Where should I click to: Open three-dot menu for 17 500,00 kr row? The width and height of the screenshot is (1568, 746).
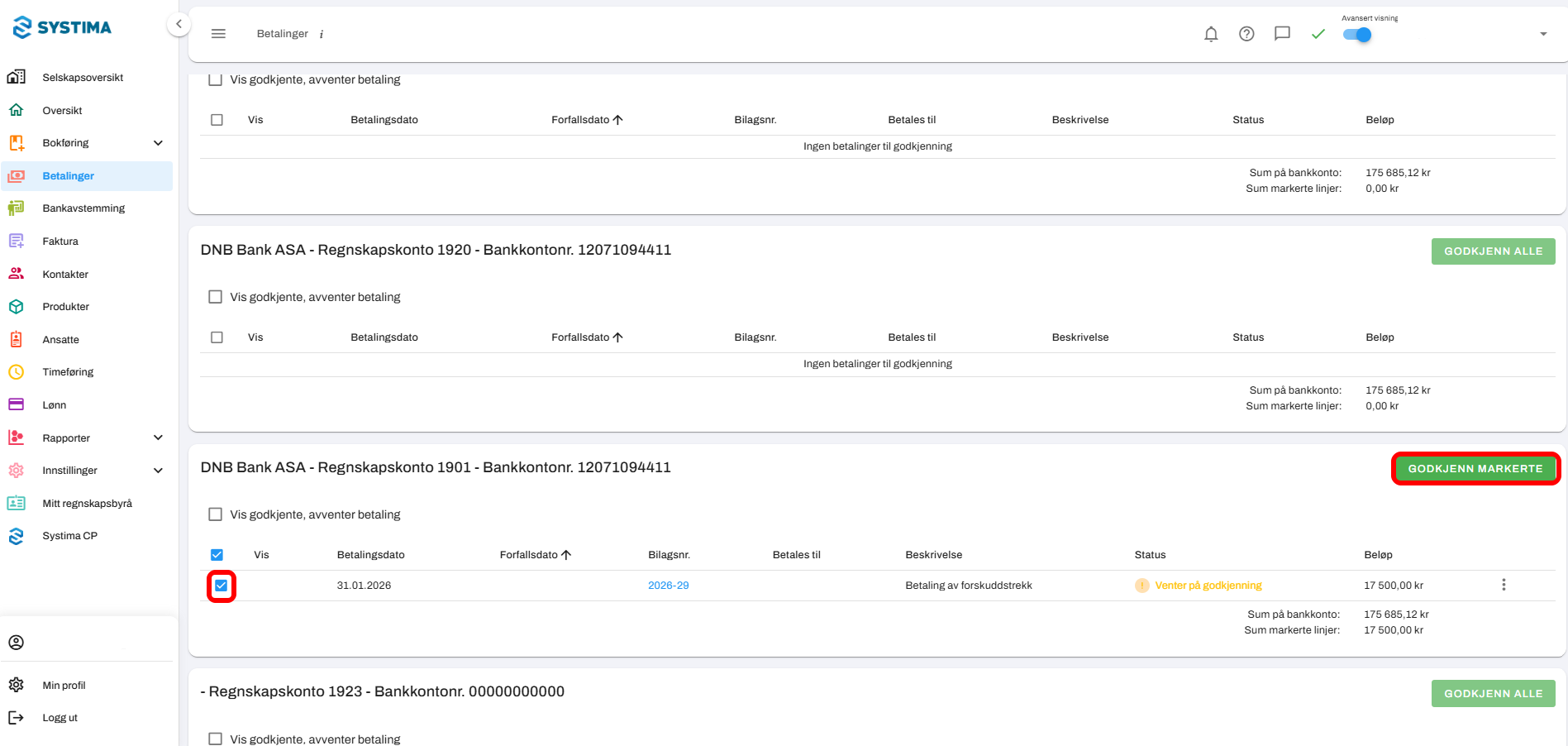(1504, 585)
